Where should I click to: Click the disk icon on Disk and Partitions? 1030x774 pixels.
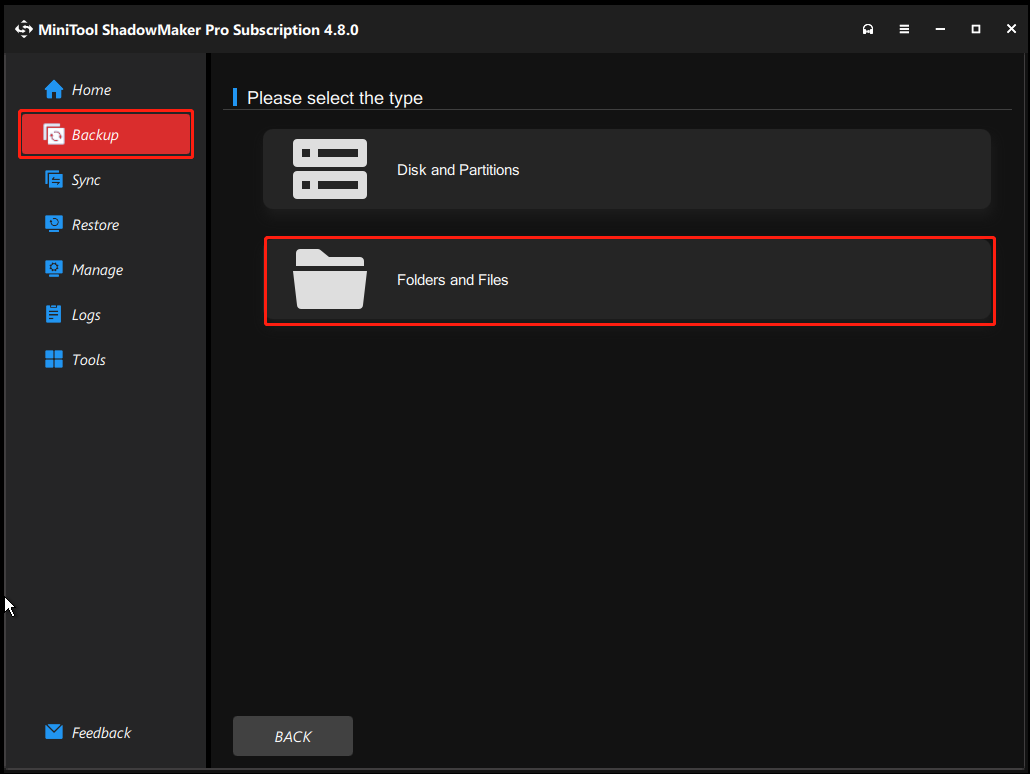click(330, 169)
